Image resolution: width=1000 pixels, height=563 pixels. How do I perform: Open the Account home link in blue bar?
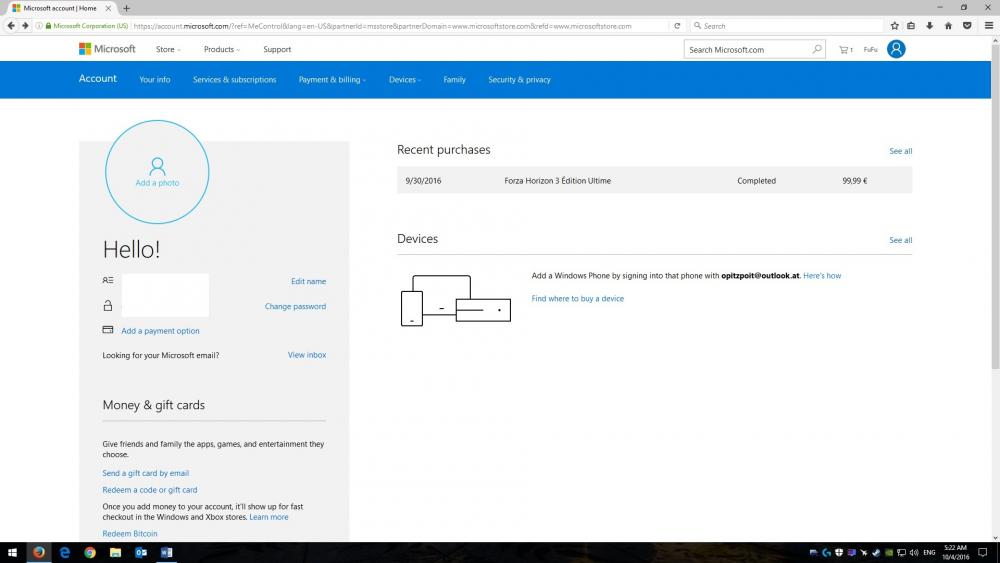[x=98, y=78]
